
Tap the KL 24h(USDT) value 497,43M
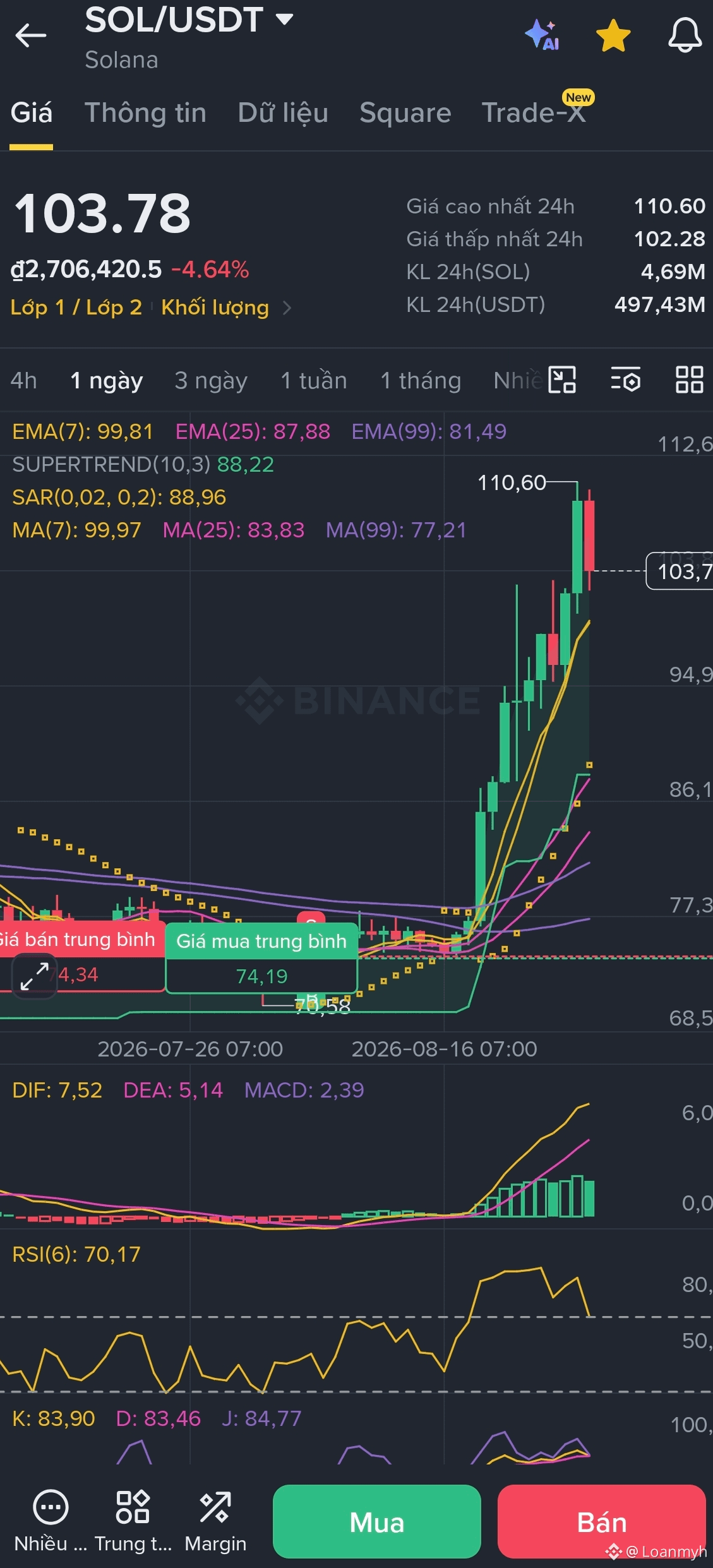point(660,305)
